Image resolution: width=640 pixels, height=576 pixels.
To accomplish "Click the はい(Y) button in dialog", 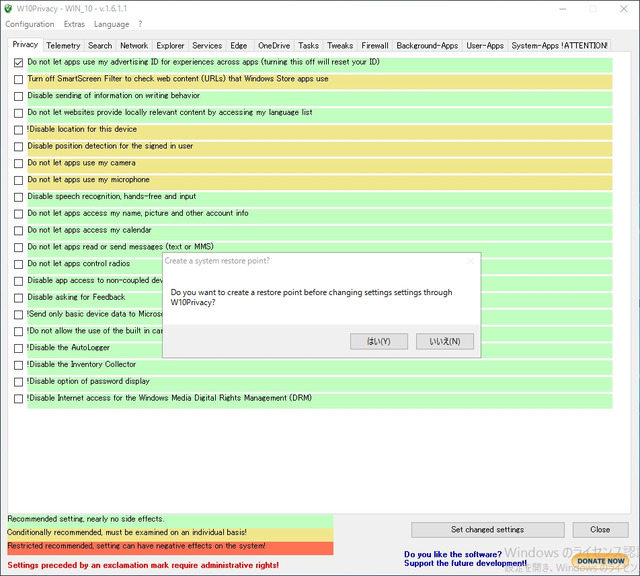I will [x=378, y=341].
